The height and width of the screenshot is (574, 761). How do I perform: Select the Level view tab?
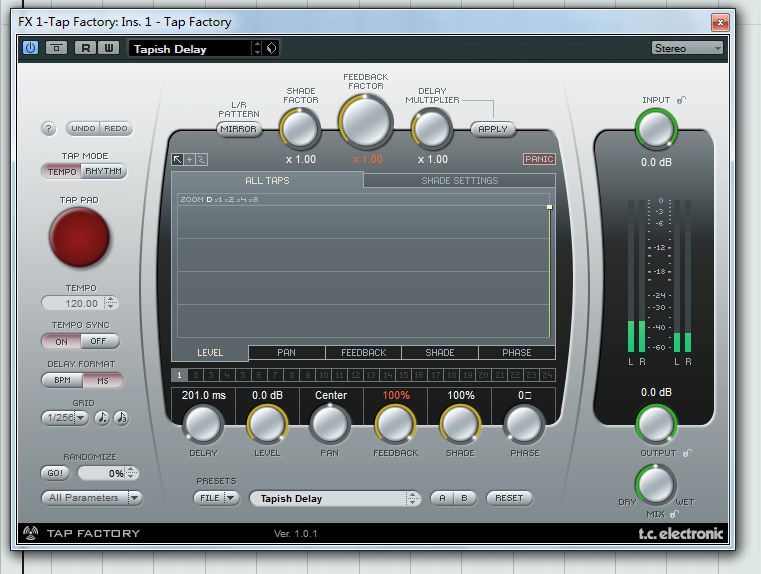click(x=210, y=353)
